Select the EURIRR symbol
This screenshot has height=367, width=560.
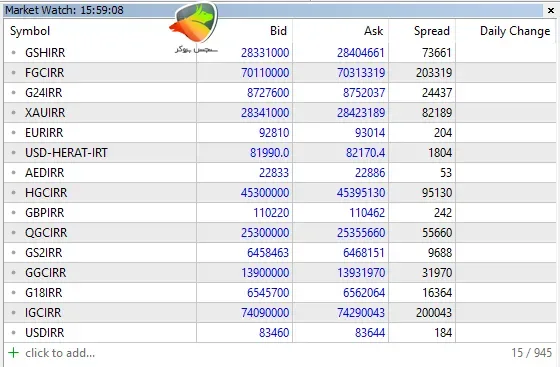coord(44,133)
